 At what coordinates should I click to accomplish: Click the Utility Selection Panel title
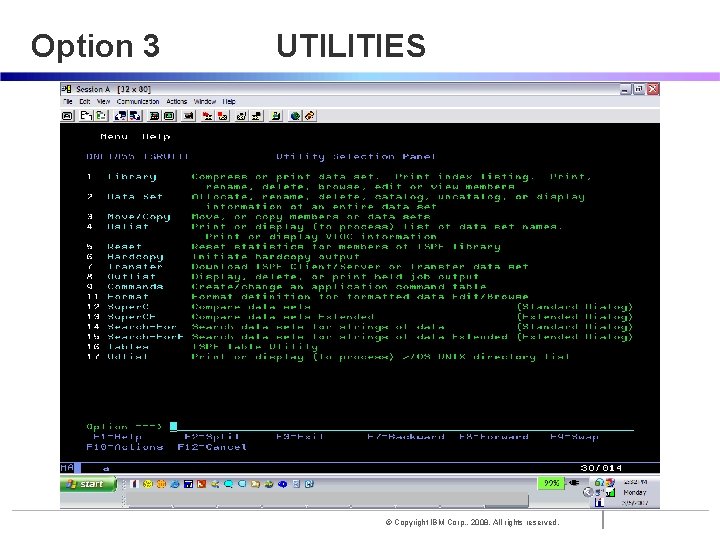click(356, 157)
